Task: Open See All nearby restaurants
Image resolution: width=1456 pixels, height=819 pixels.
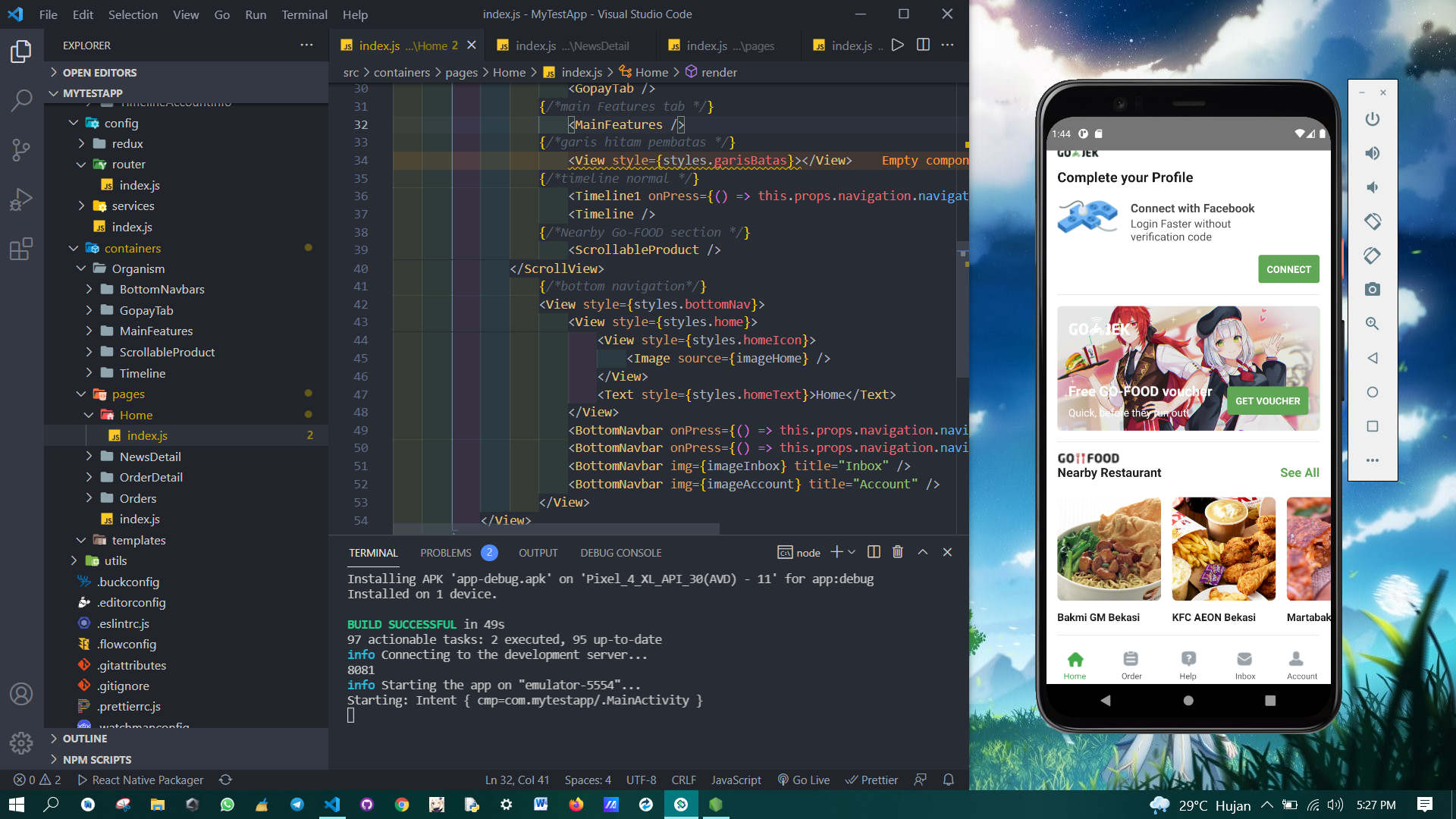Action: point(1299,472)
